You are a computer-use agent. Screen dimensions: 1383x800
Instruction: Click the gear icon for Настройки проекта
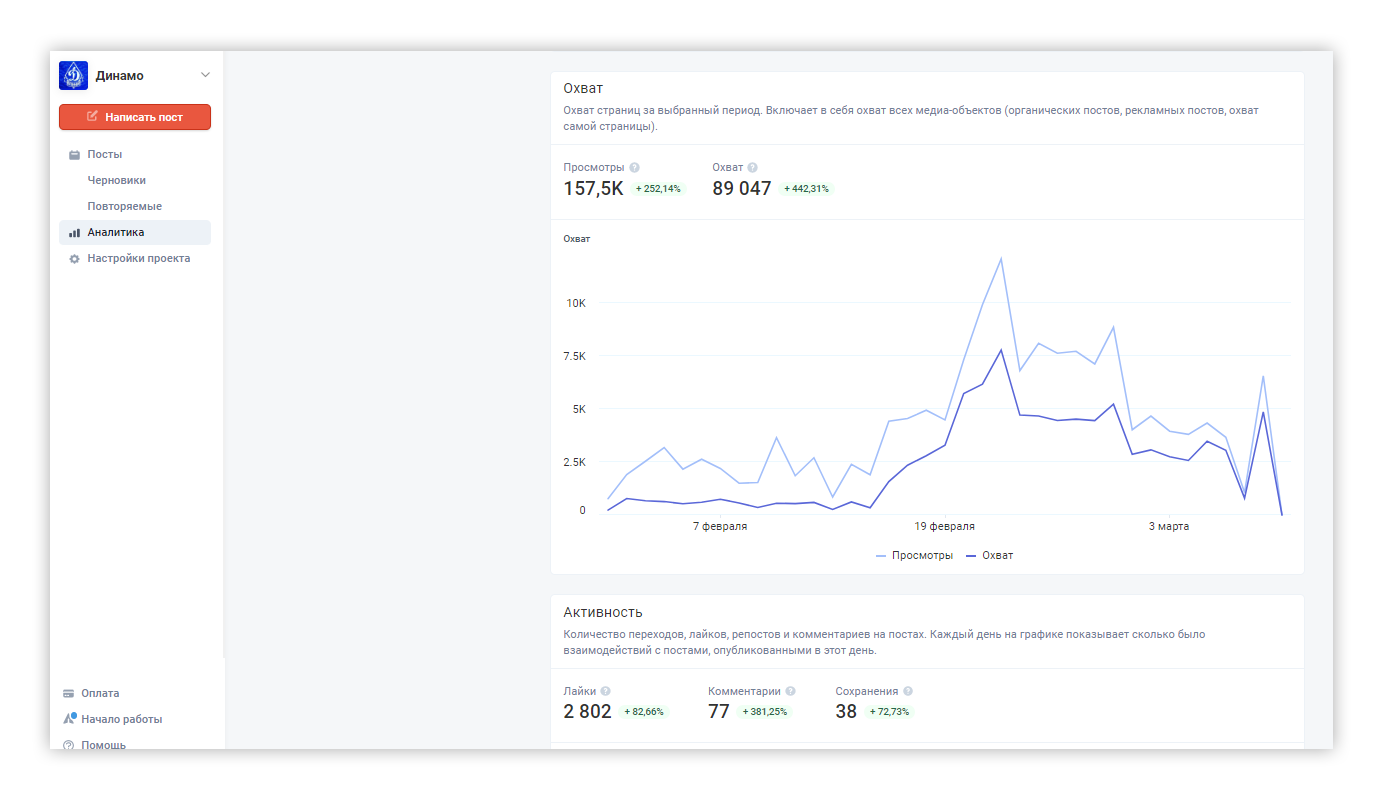[74, 259]
